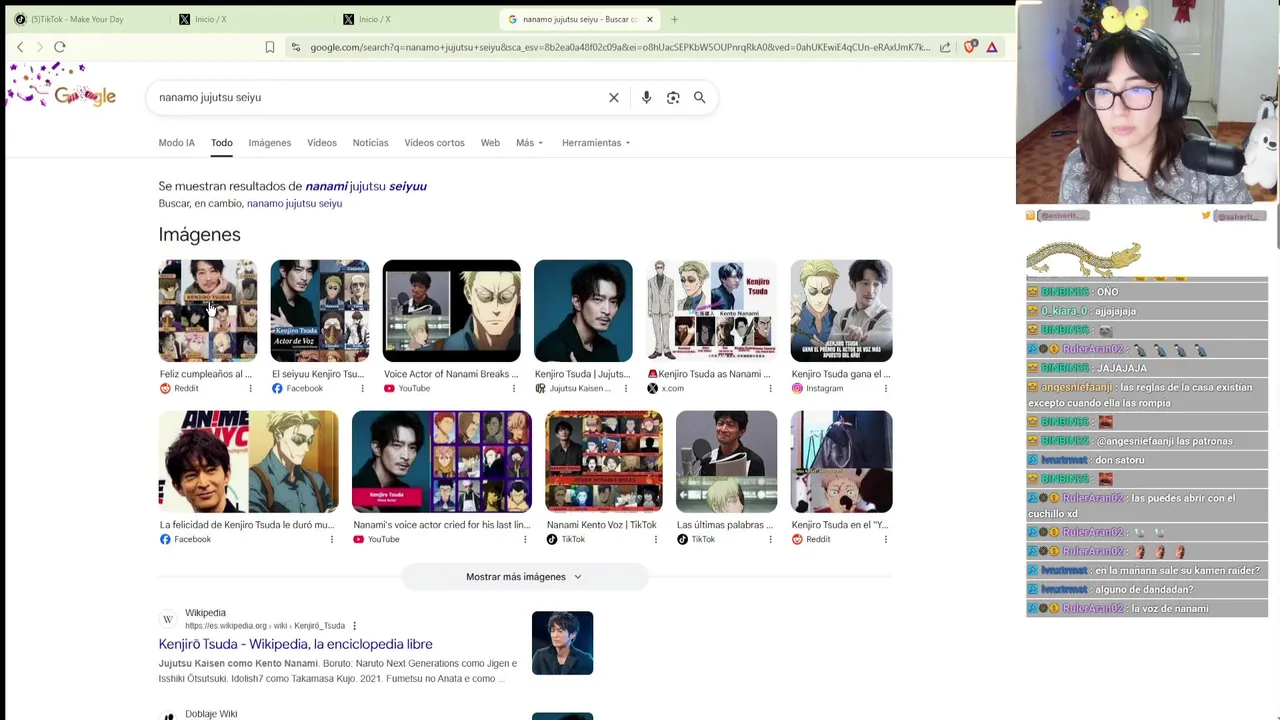
Task: Open Facebook 'El seiyuu Kenjiro' thumbnail
Action: [x=320, y=311]
